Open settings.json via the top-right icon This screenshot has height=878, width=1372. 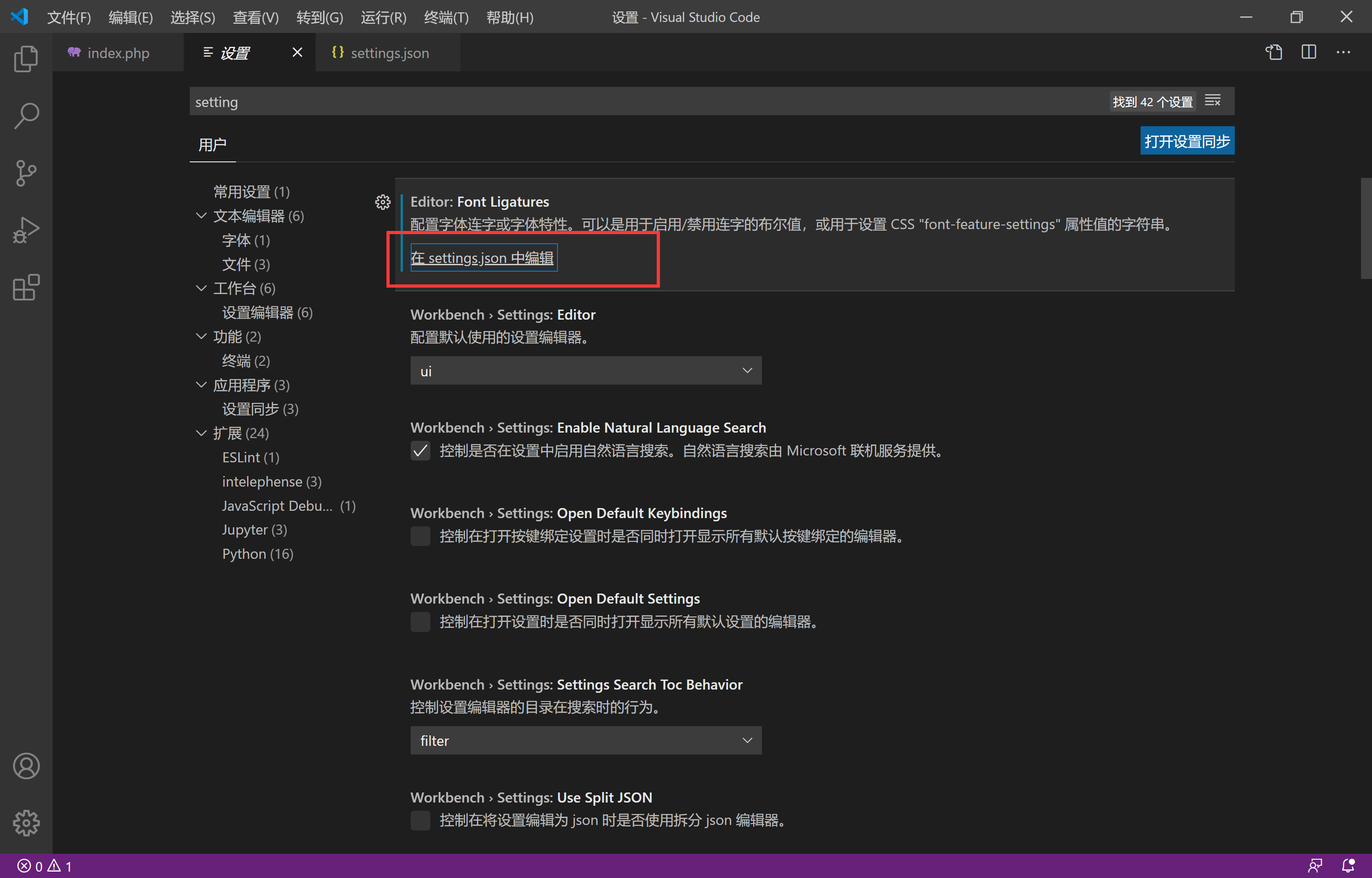click(1274, 52)
